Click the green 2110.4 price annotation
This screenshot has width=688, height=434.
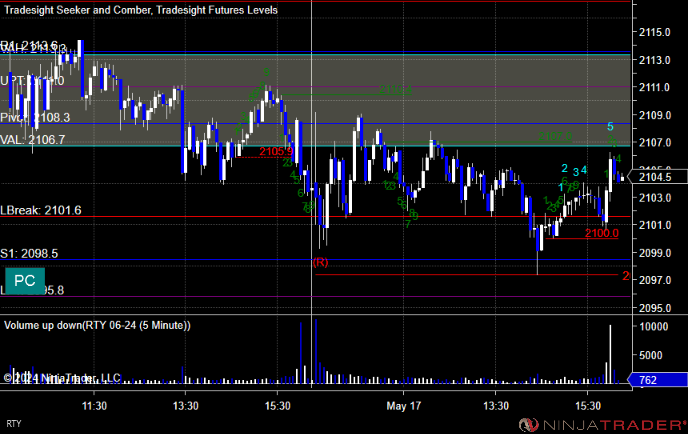pos(395,90)
